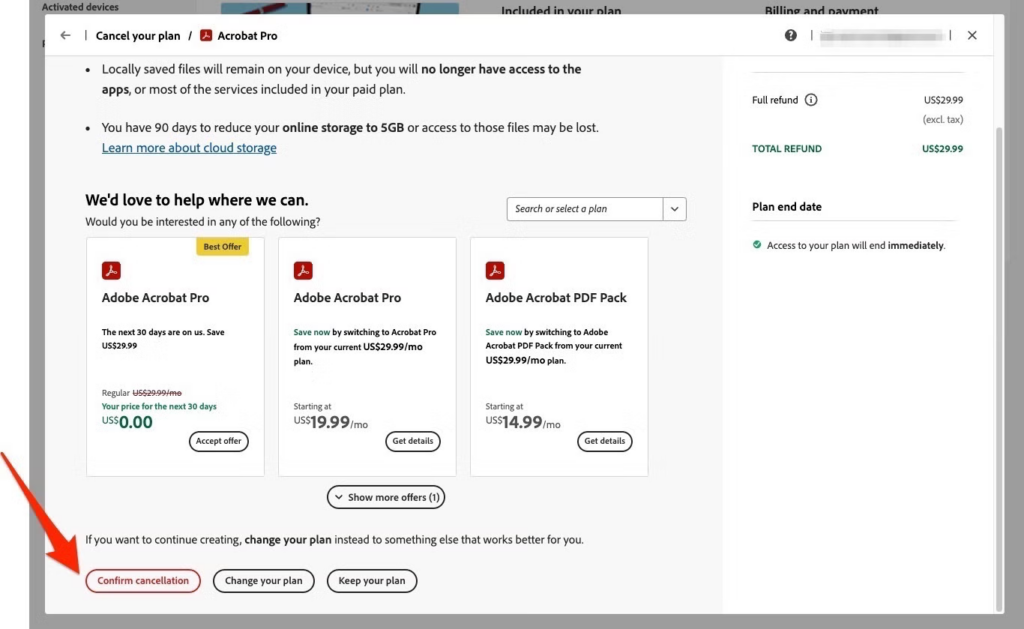Open the help question mark icon

coord(790,35)
